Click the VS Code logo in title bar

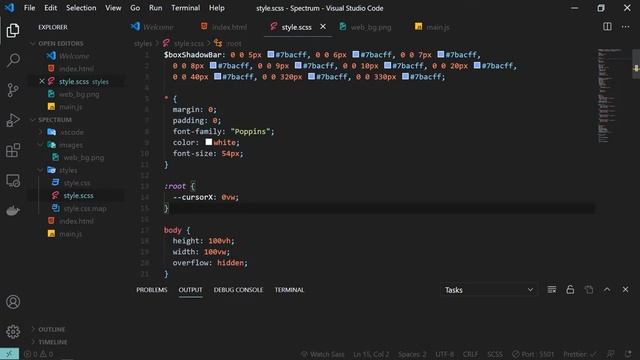[9, 8]
